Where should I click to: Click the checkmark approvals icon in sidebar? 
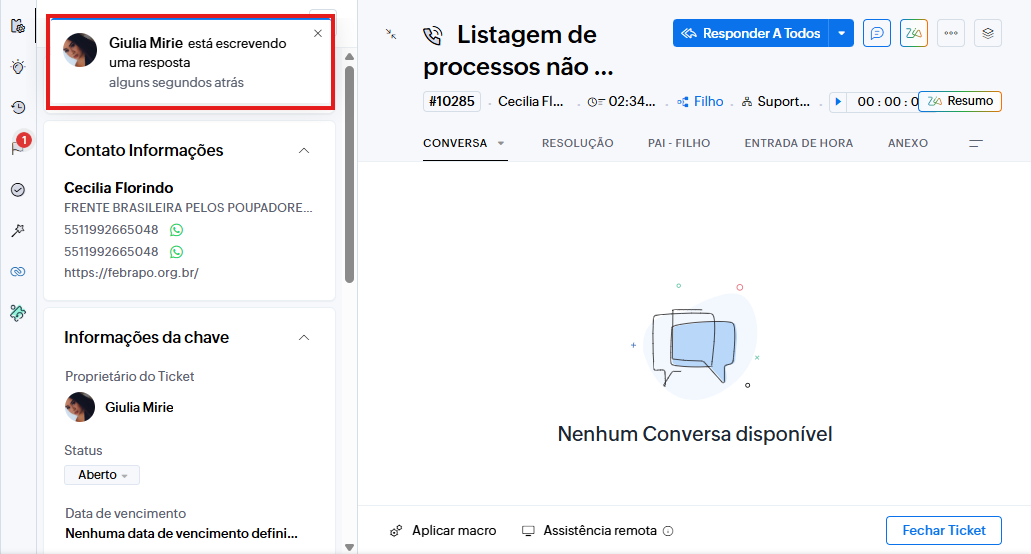[18, 190]
